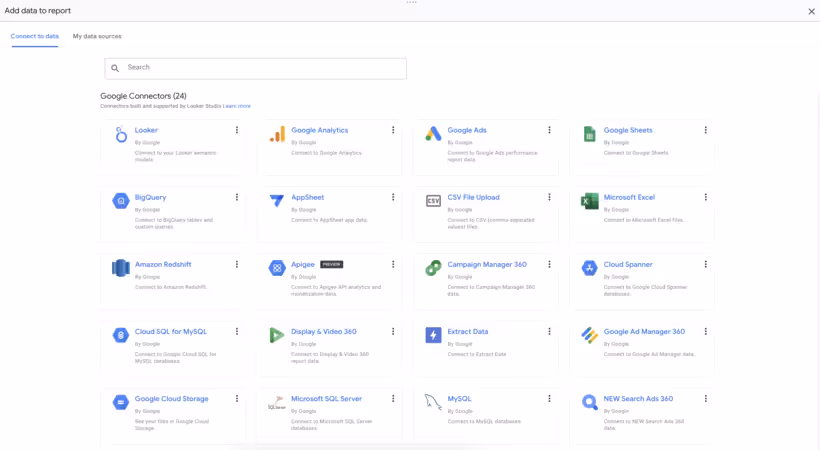Viewport: 820px width, 450px height.
Task: Open BigQuery card three-dot menu
Action: click(x=237, y=197)
